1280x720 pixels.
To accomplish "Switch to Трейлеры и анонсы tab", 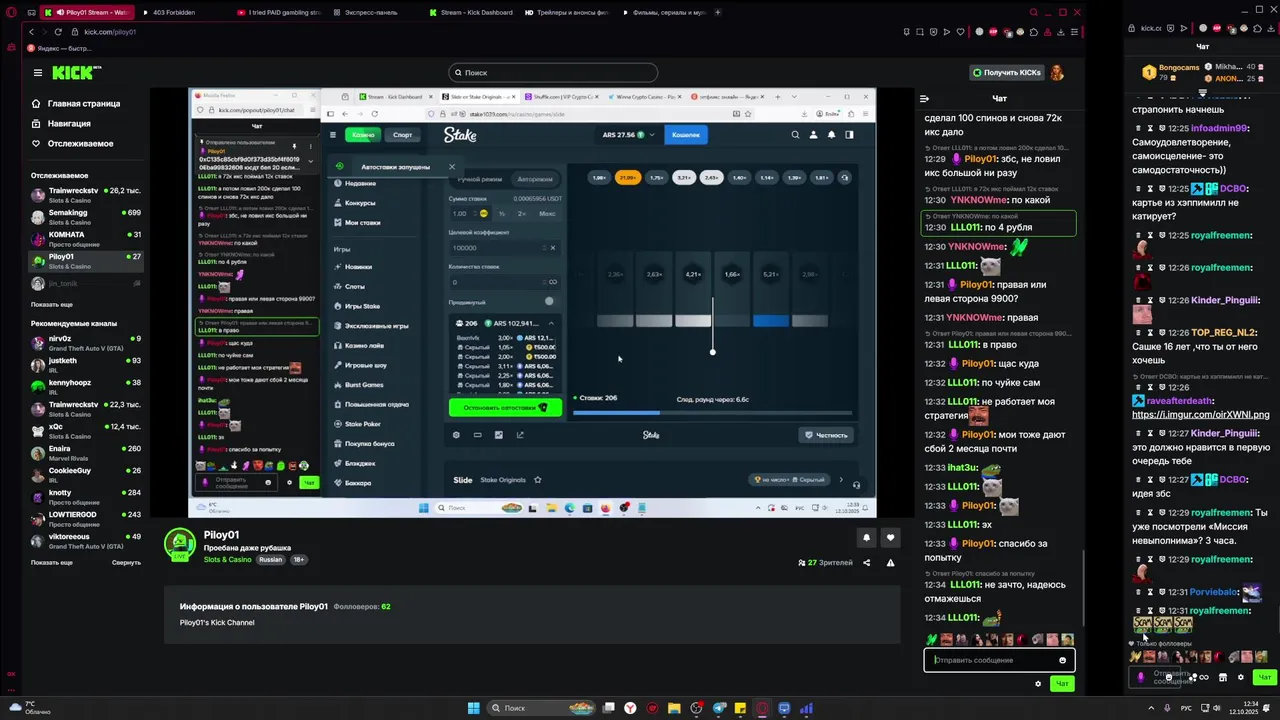I will (565, 13).
